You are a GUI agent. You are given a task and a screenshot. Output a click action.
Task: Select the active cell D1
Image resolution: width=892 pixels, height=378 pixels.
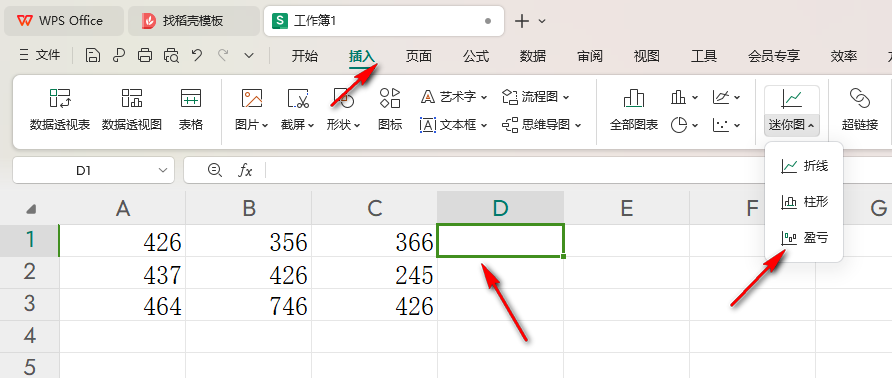pyautogui.click(x=501, y=241)
